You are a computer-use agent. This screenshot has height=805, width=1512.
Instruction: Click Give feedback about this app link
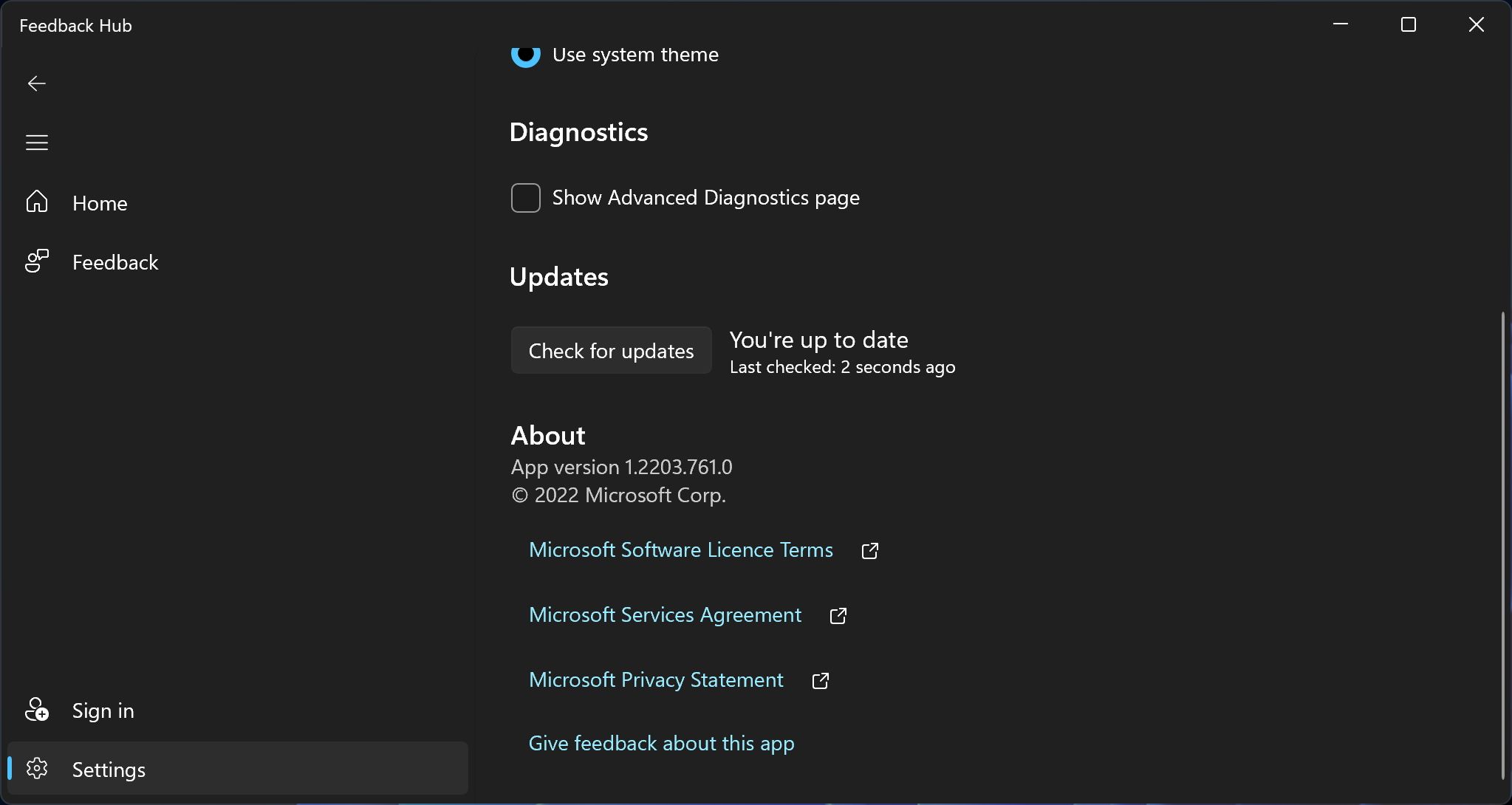[x=662, y=744]
